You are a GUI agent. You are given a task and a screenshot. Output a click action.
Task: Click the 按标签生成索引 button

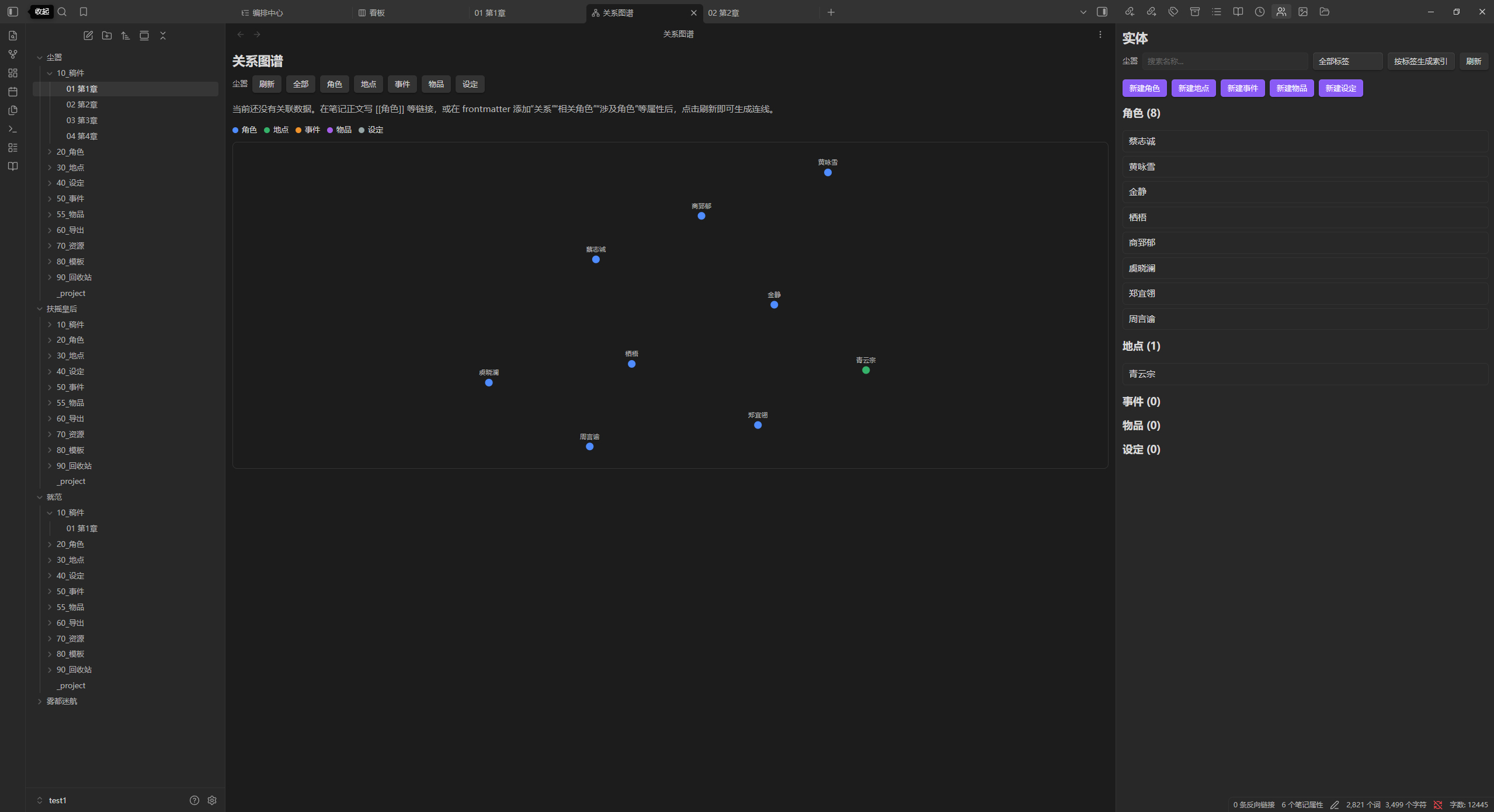point(1420,61)
